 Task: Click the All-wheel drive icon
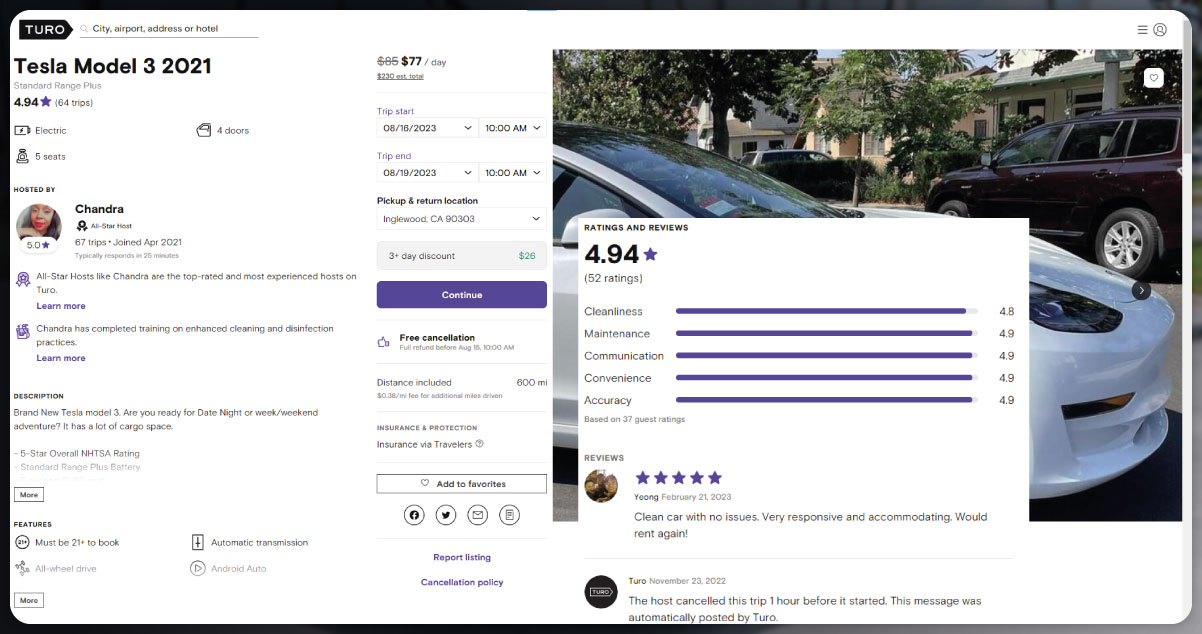click(x=22, y=568)
